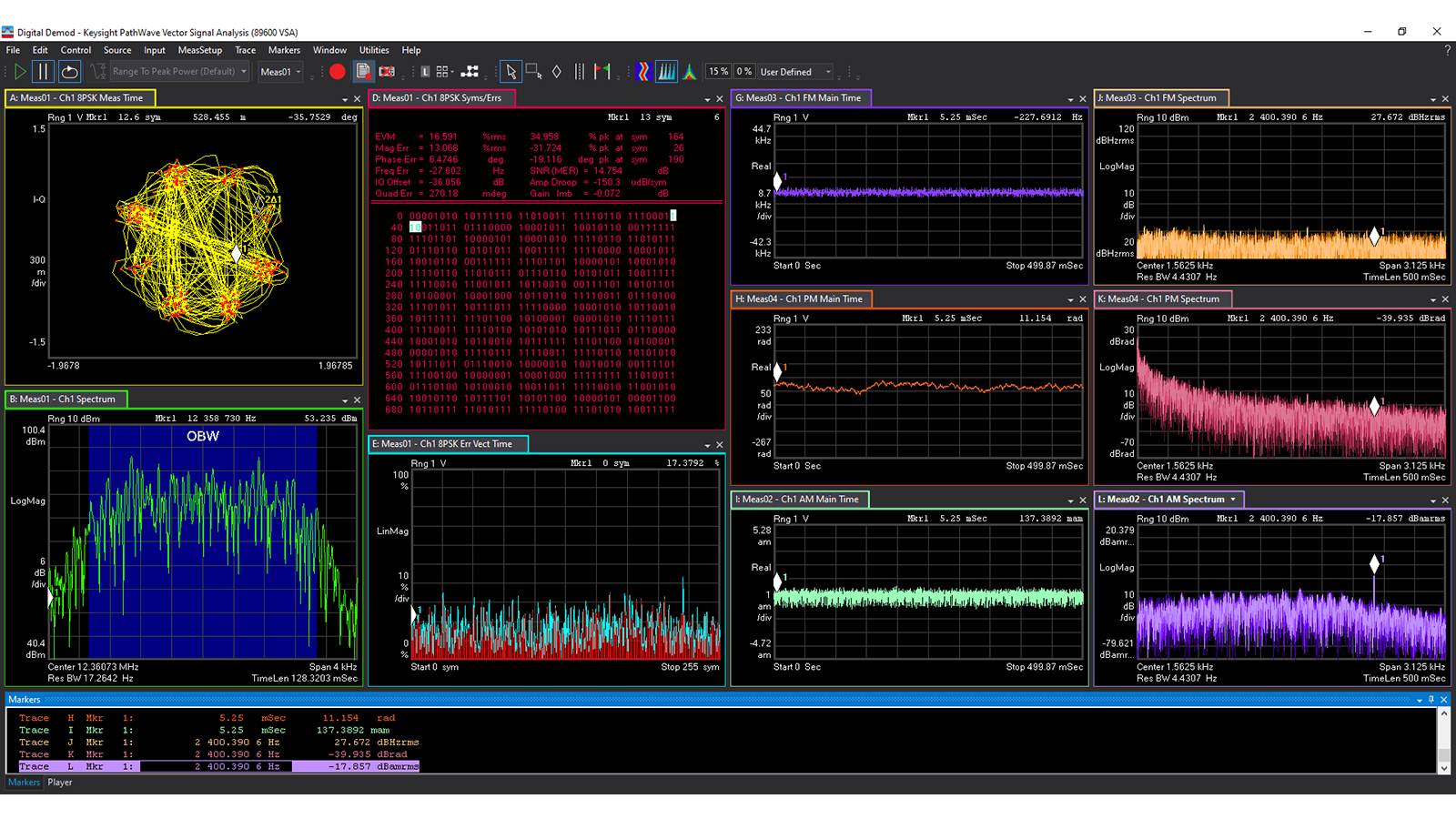Select the zoom box selection tool
The width and height of the screenshot is (1456, 819).
[x=534, y=72]
